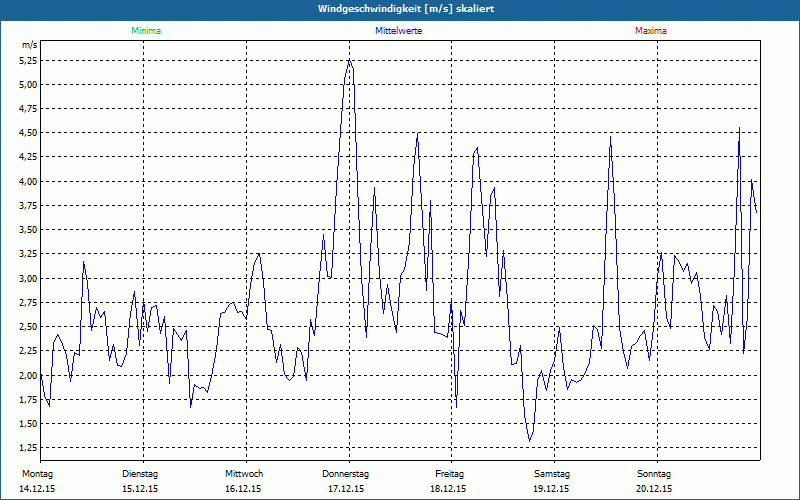This screenshot has width=800, height=500.
Task: Click the red Maxima legend label
Action: (651, 31)
